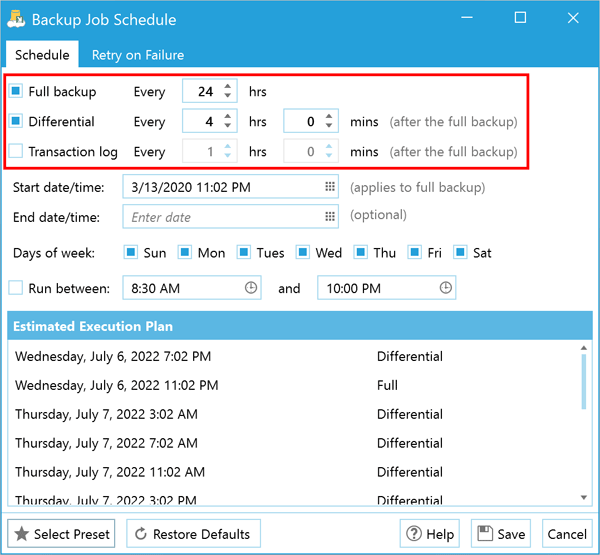Open Help with question mark button
This screenshot has width=600, height=555.
click(430, 534)
